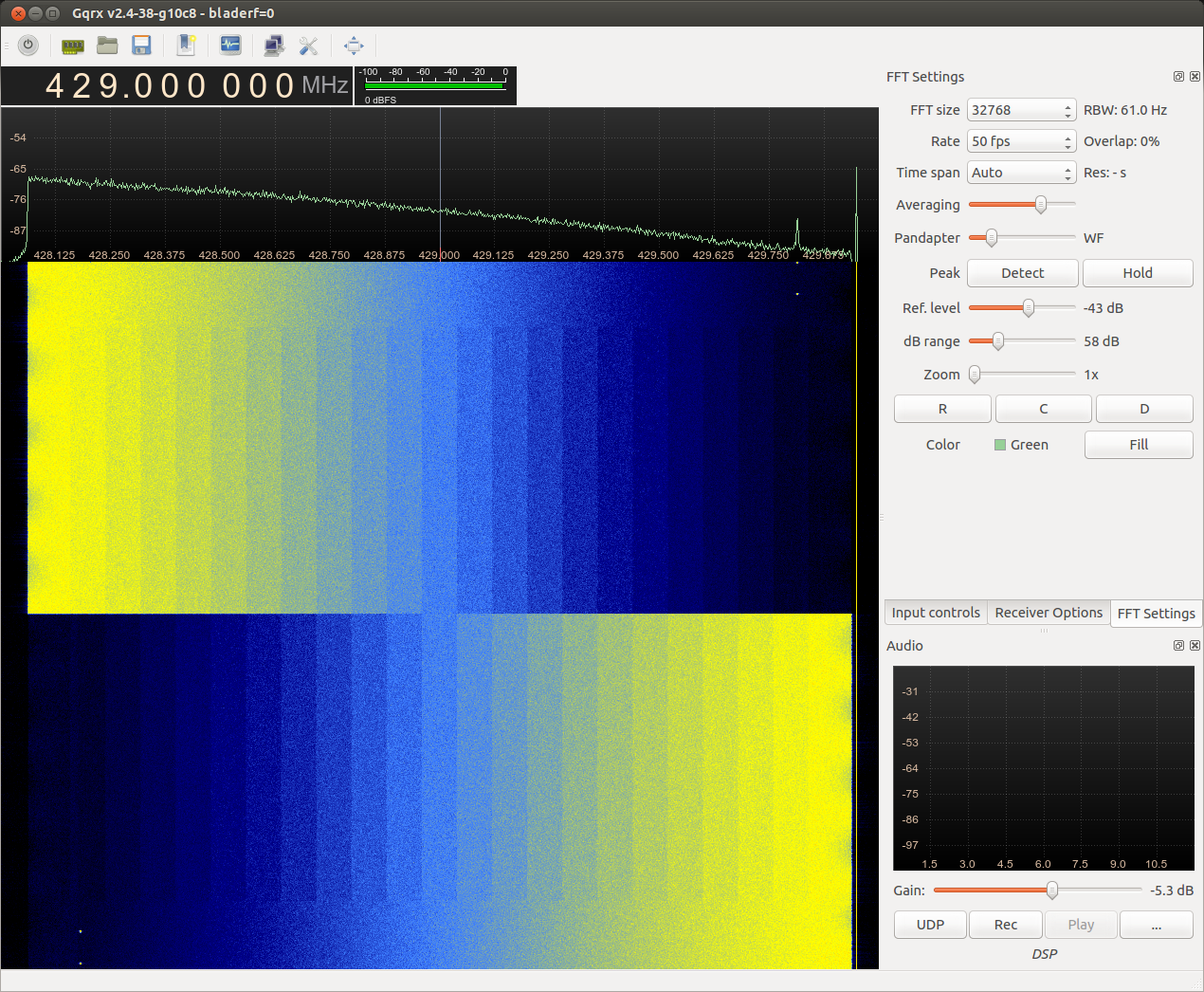1204x992 pixels.
Task: Switch to the Receiver Options tab
Action: pyautogui.click(x=1049, y=613)
